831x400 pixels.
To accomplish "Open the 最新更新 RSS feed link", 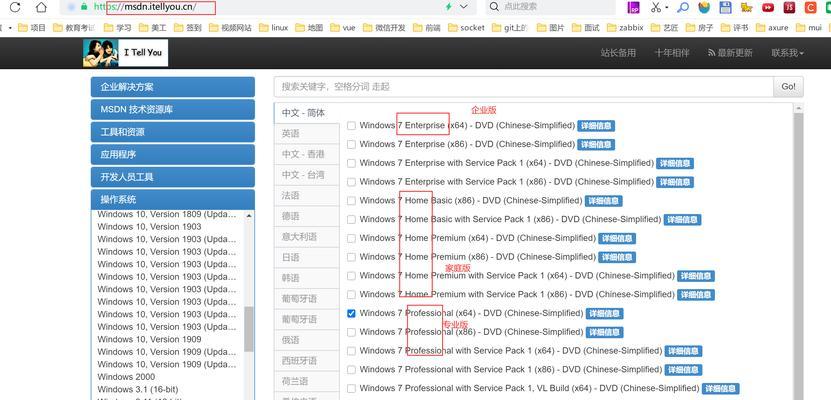I will pos(730,53).
